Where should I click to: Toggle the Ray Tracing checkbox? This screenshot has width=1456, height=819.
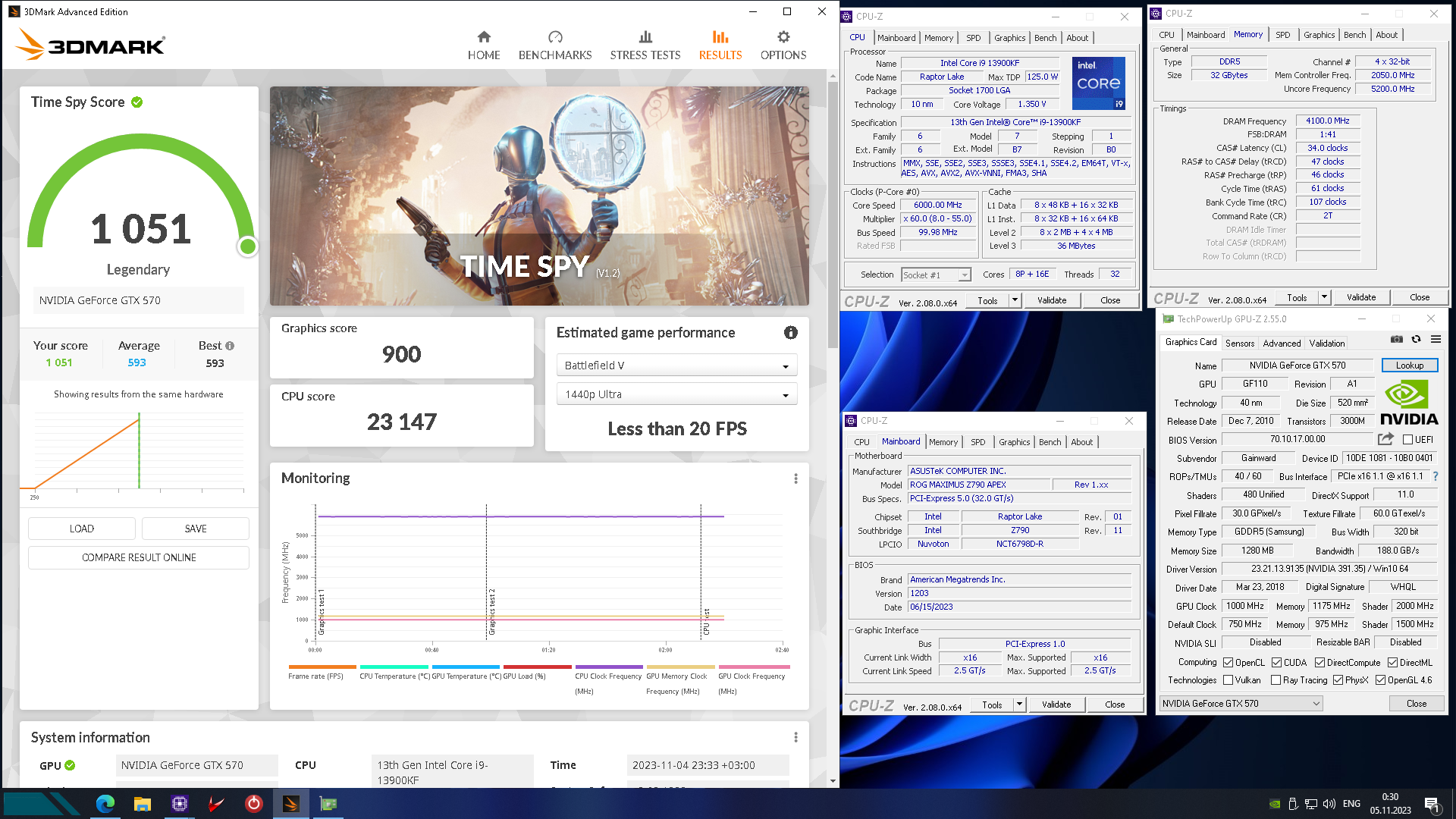[x=1276, y=680]
